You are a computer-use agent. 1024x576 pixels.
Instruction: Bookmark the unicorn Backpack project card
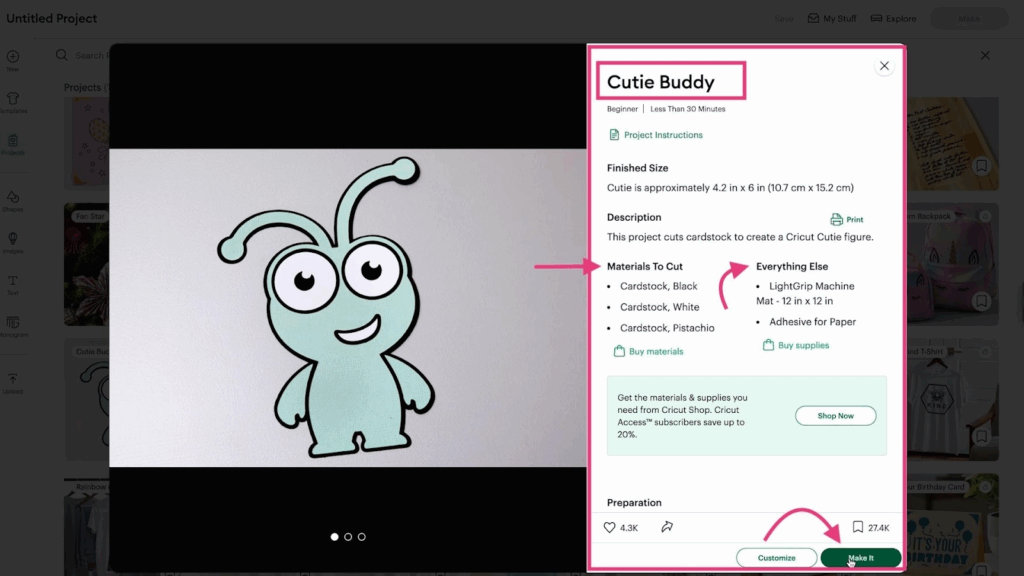click(x=982, y=301)
